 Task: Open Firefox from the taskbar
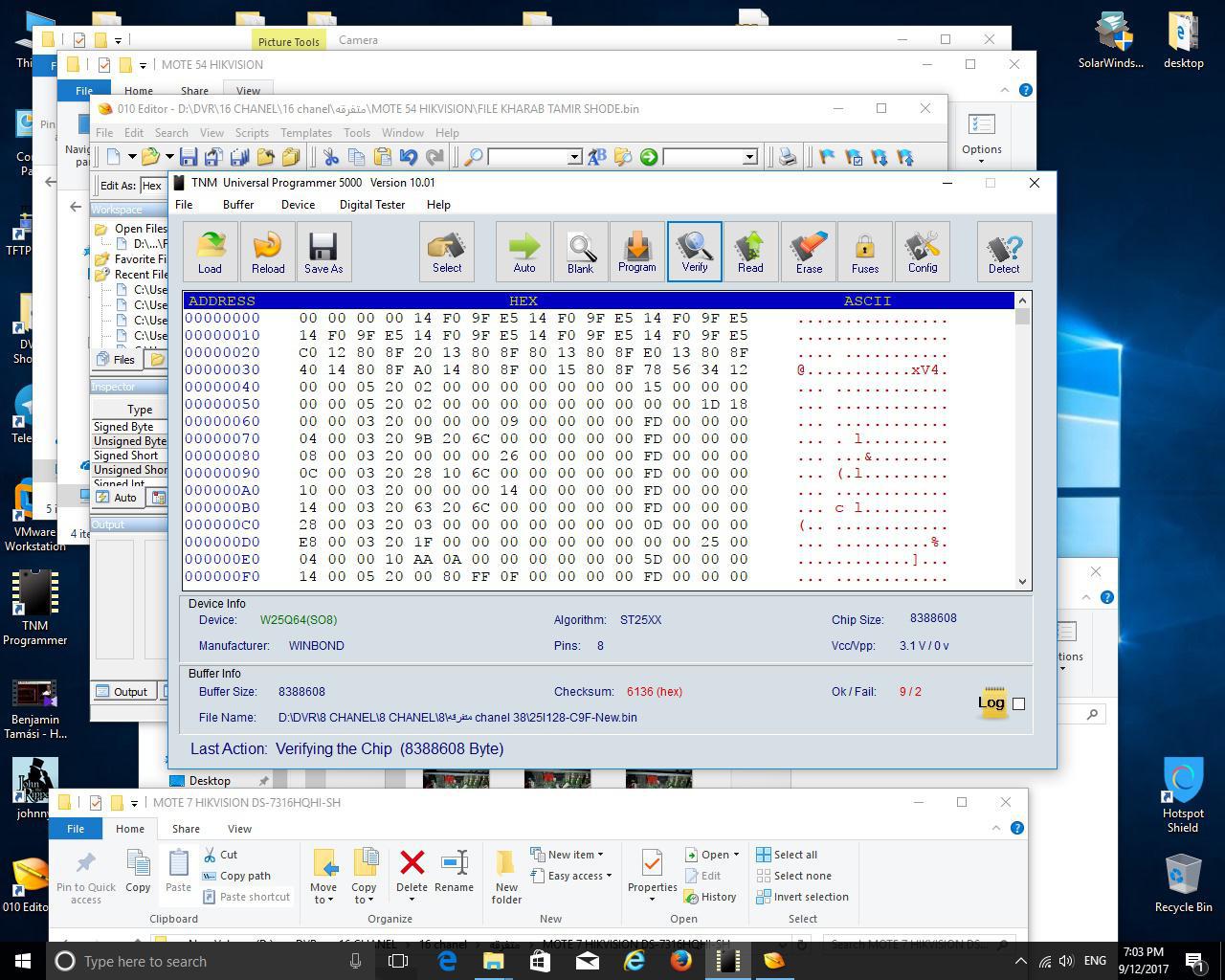click(681, 961)
